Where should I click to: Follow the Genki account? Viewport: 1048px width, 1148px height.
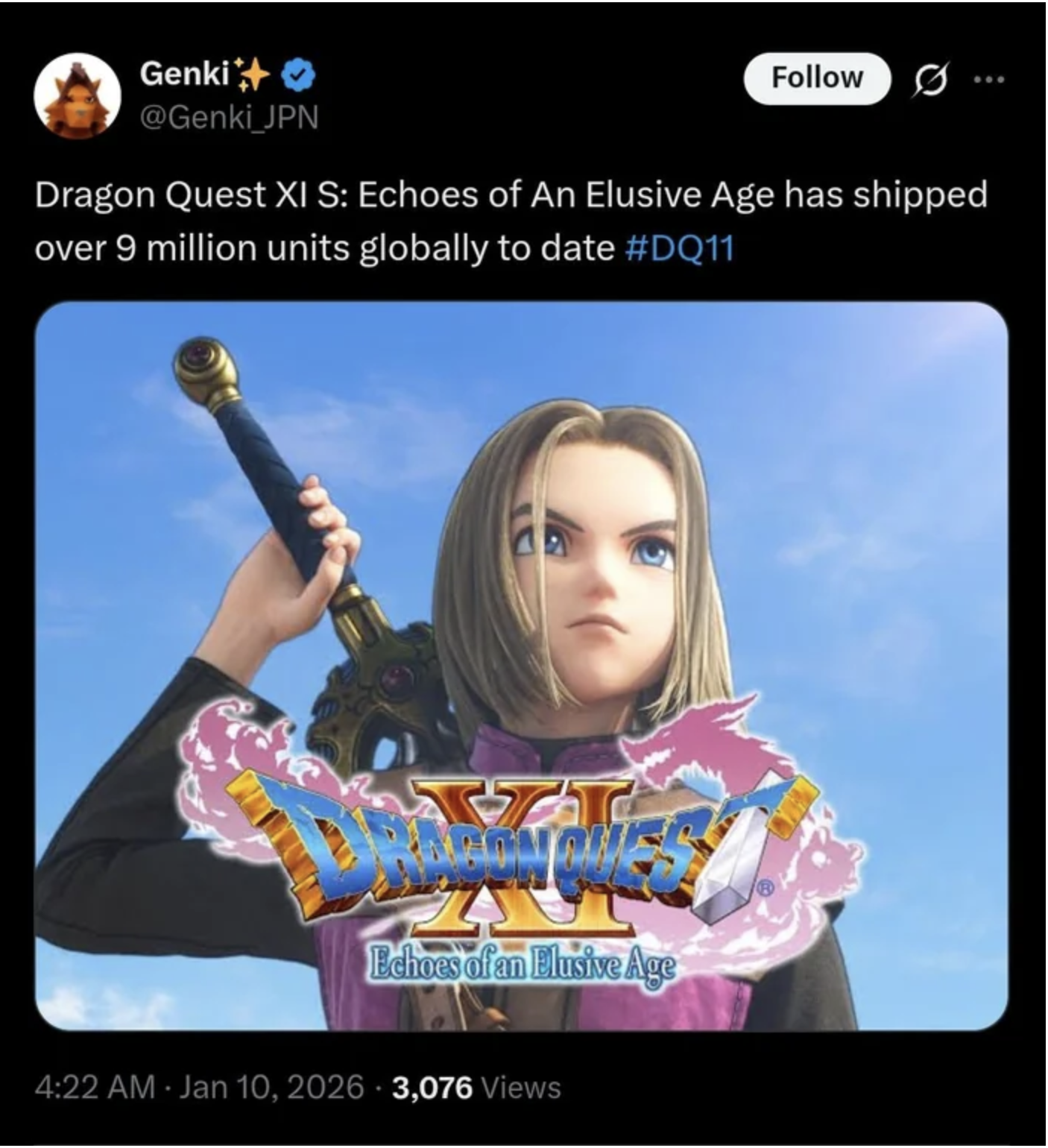817,78
